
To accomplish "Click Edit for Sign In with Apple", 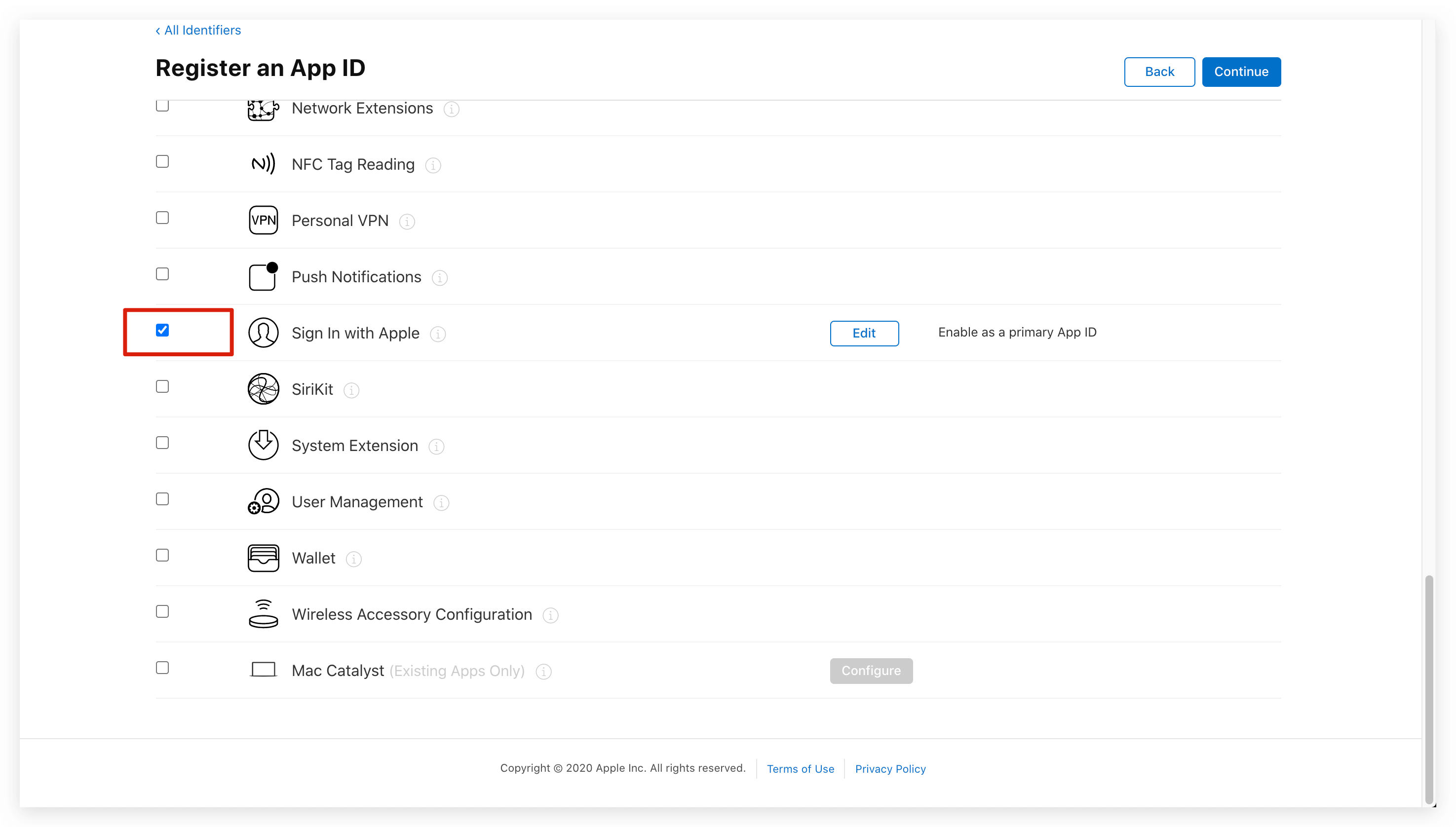I will click(x=864, y=333).
